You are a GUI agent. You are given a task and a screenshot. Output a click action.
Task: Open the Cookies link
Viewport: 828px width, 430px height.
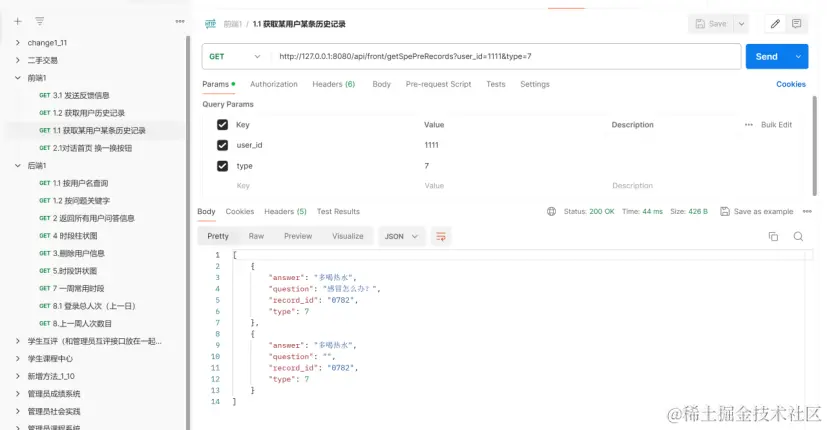pyautogui.click(x=791, y=84)
